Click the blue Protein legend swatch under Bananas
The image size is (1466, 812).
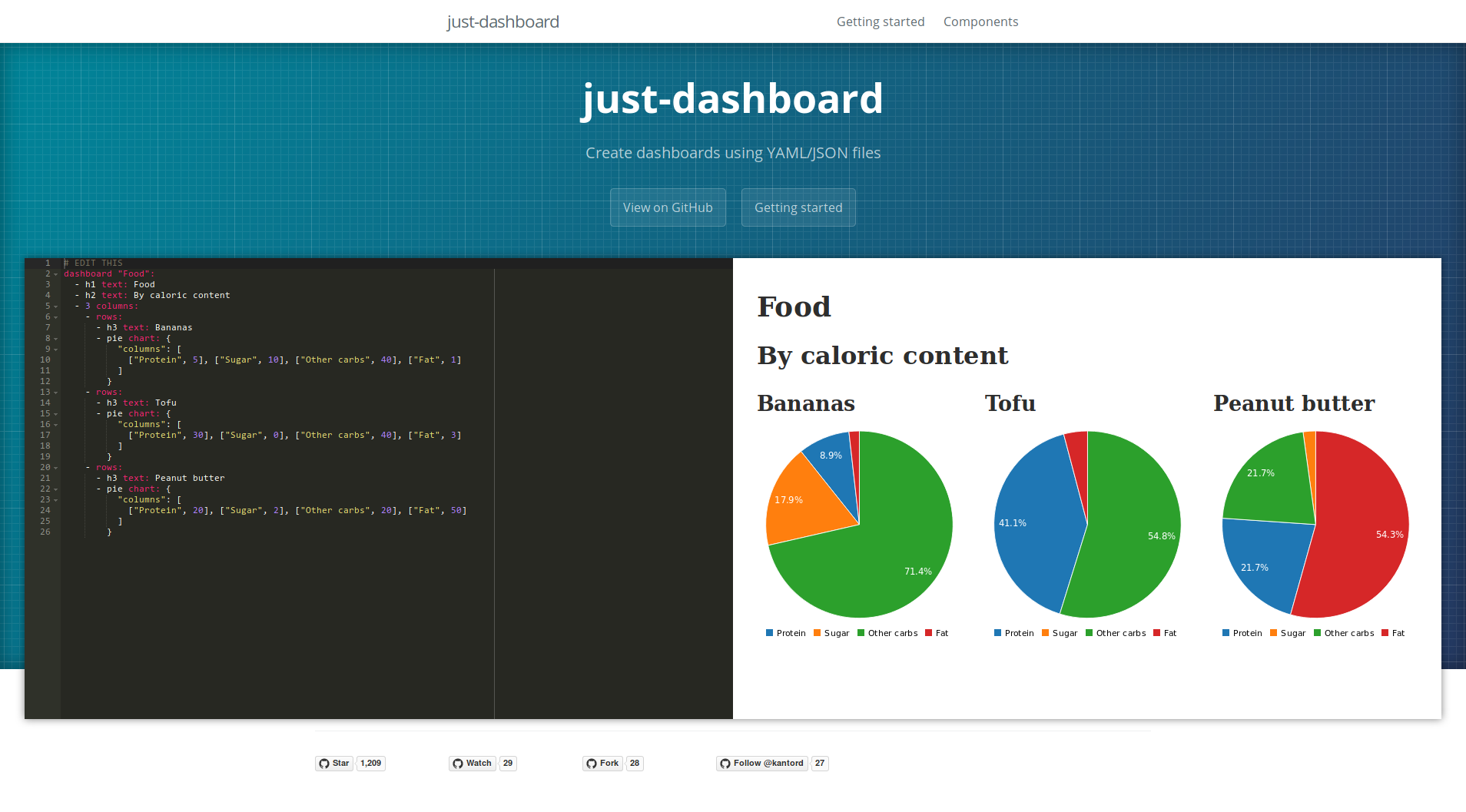[x=771, y=632]
